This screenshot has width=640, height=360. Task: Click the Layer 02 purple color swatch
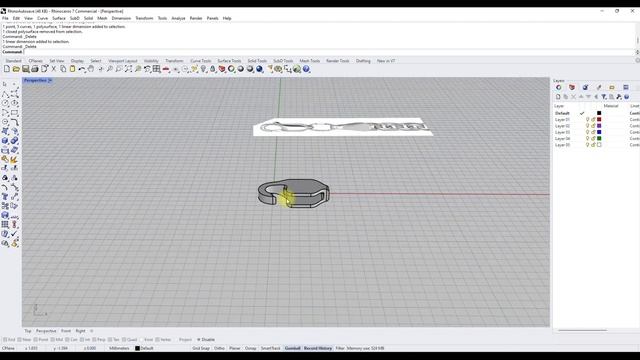[x=599, y=126]
